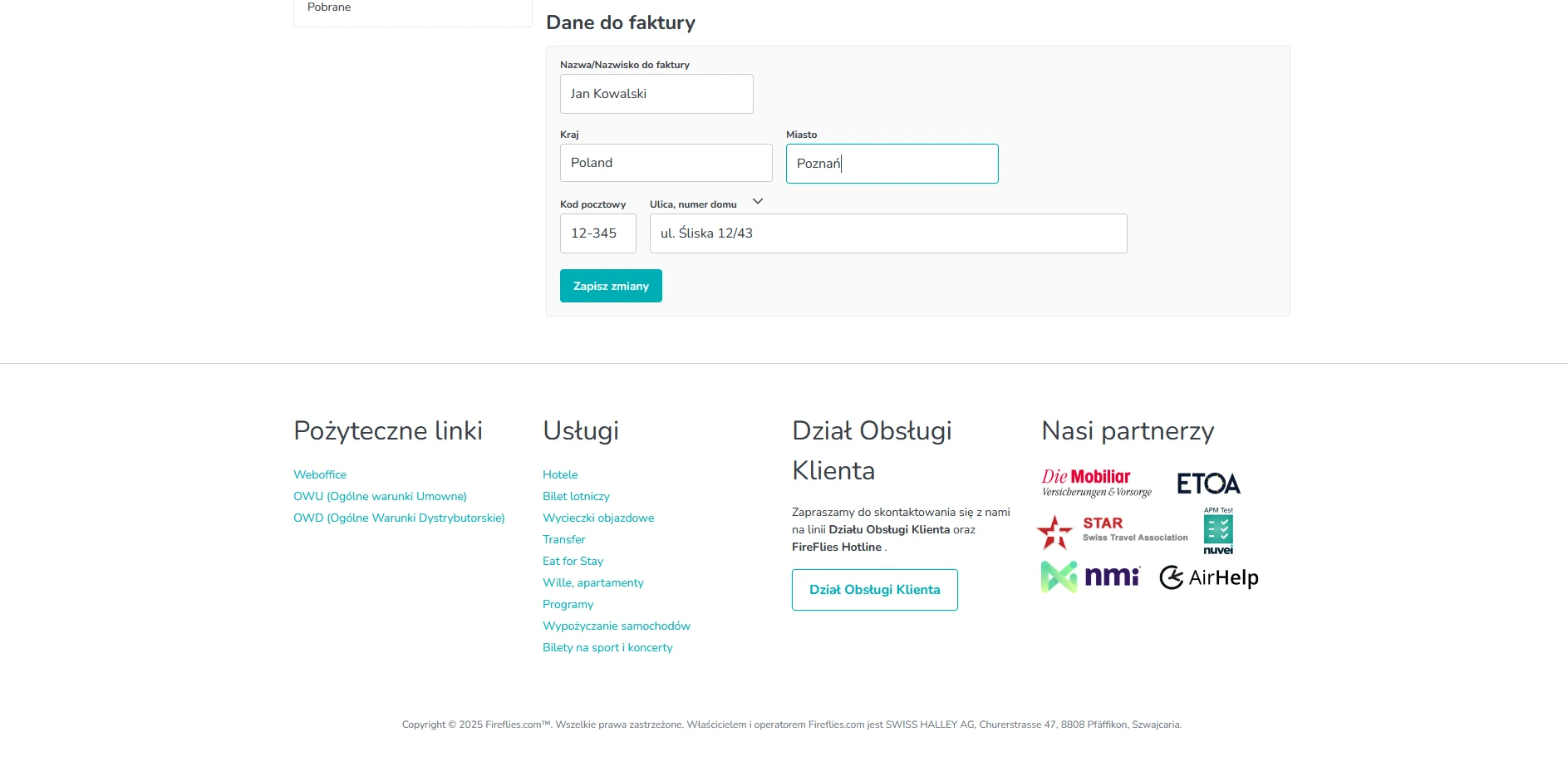Viewport: 1568px width, 771px height.
Task: Expand the chevron next to Ulica, numer domu
Action: click(x=757, y=202)
